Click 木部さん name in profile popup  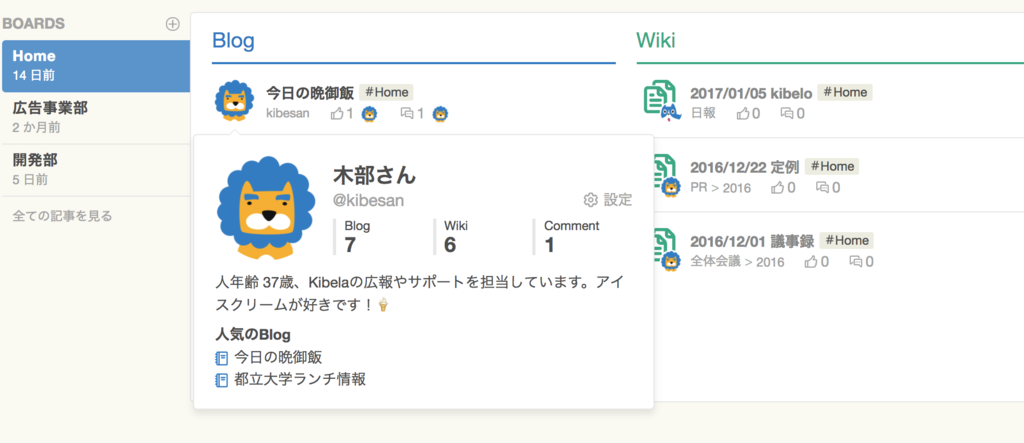click(374, 175)
